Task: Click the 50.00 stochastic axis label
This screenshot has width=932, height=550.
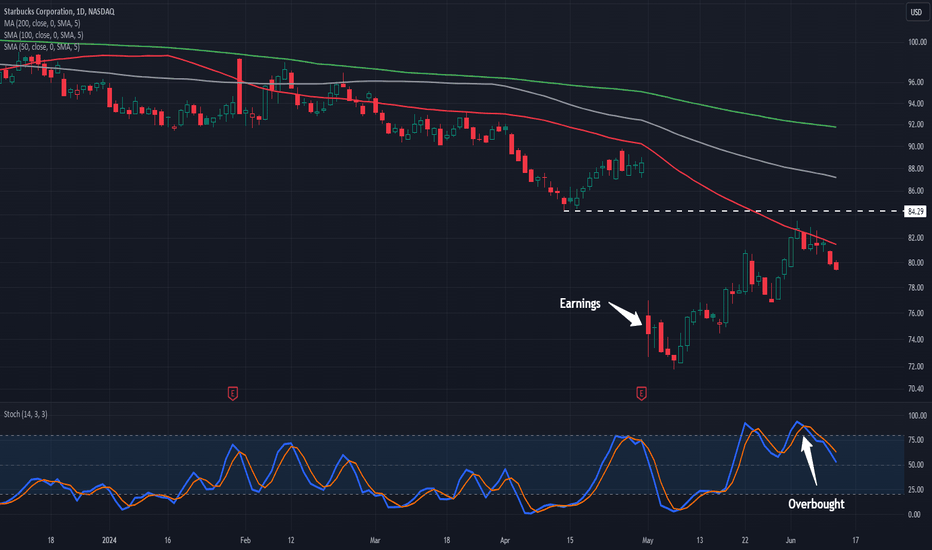Action: click(918, 465)
